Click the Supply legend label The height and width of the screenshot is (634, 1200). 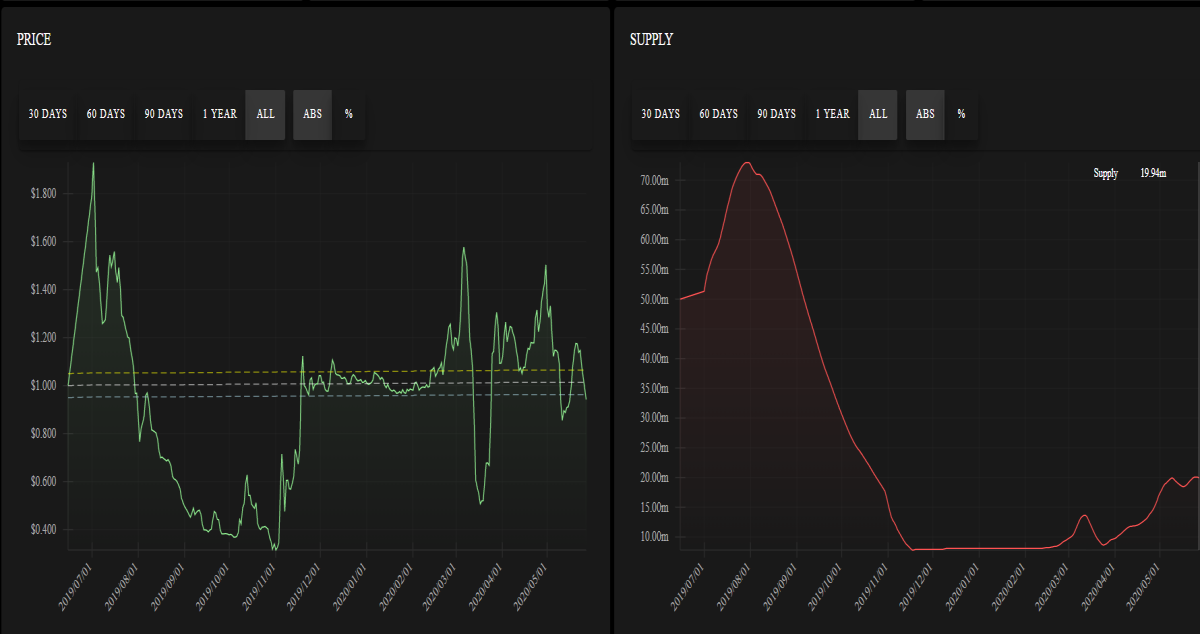click(x=1106, y=174)
